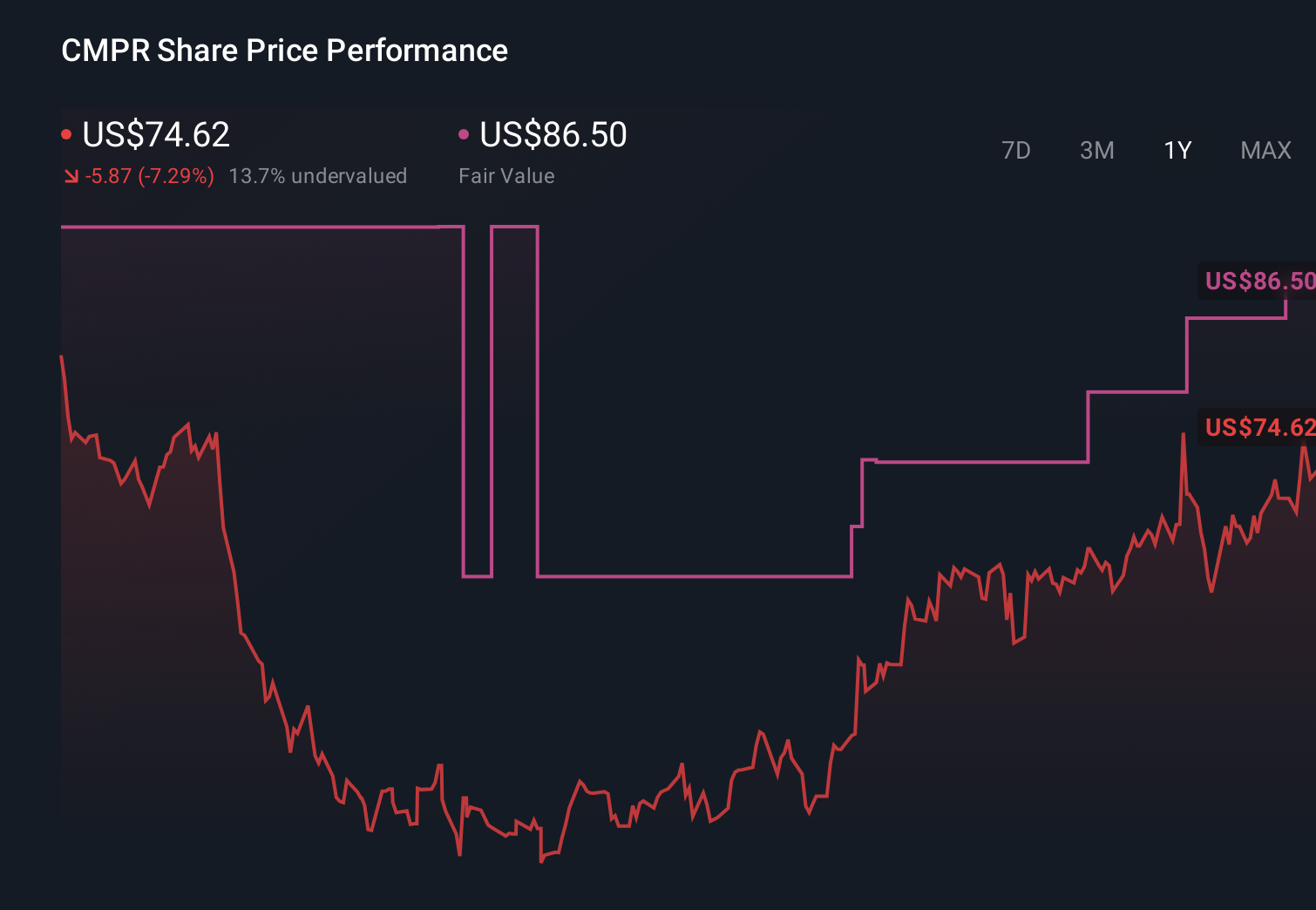Select the US$74.62 price flag on right

click(x=1258, y=427)
